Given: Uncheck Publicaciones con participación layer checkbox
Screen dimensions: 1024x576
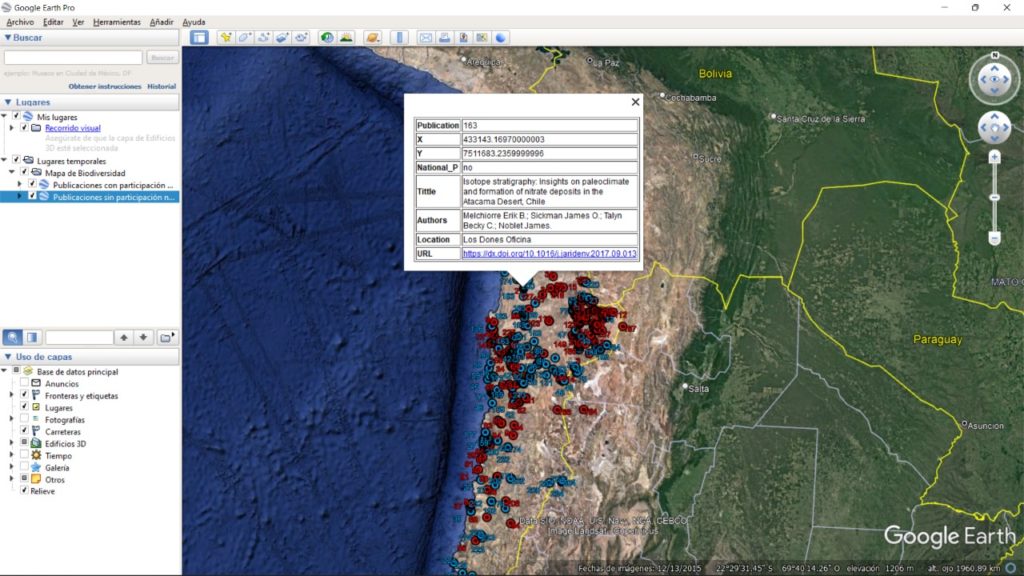Looking at the screenshot, I should point(32,184).
